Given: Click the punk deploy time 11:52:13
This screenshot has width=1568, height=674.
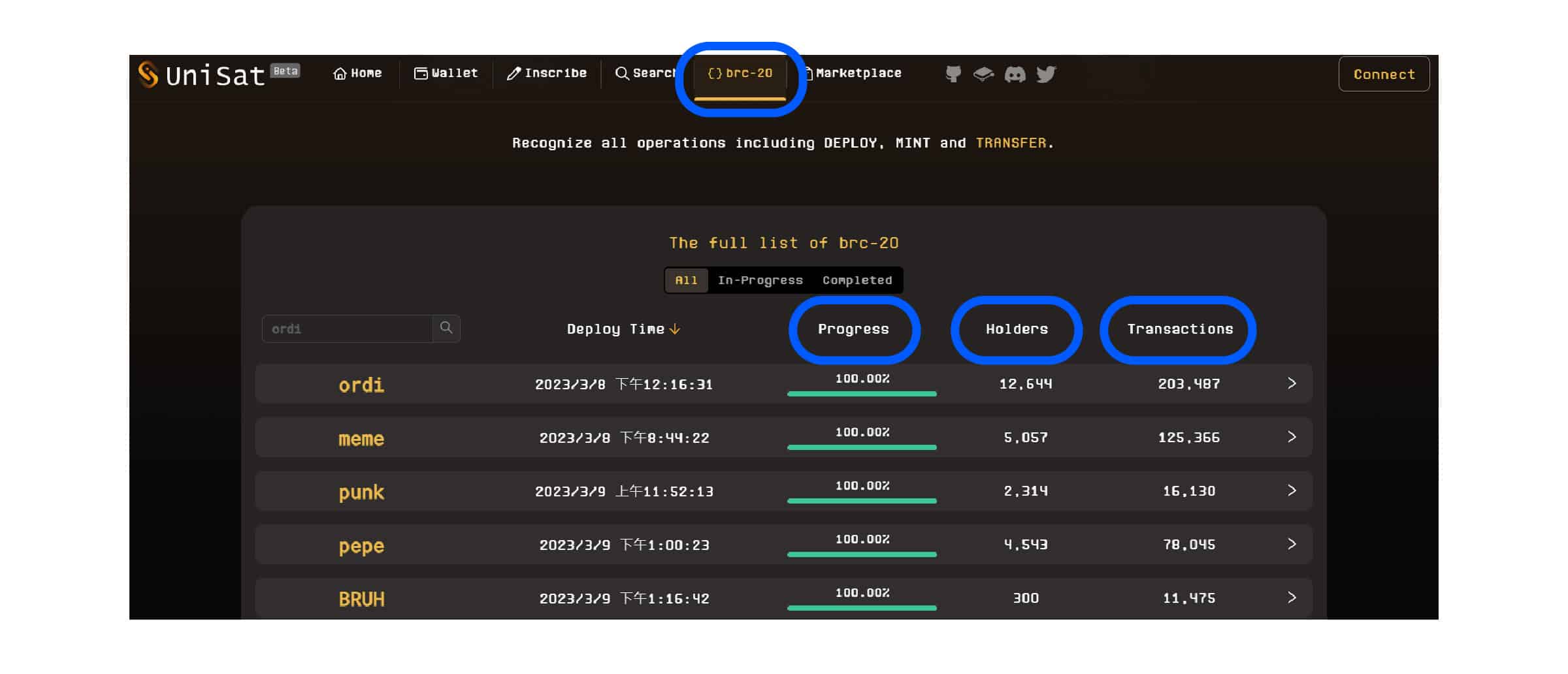Looking at the screenshot, I should coord(624,491).
